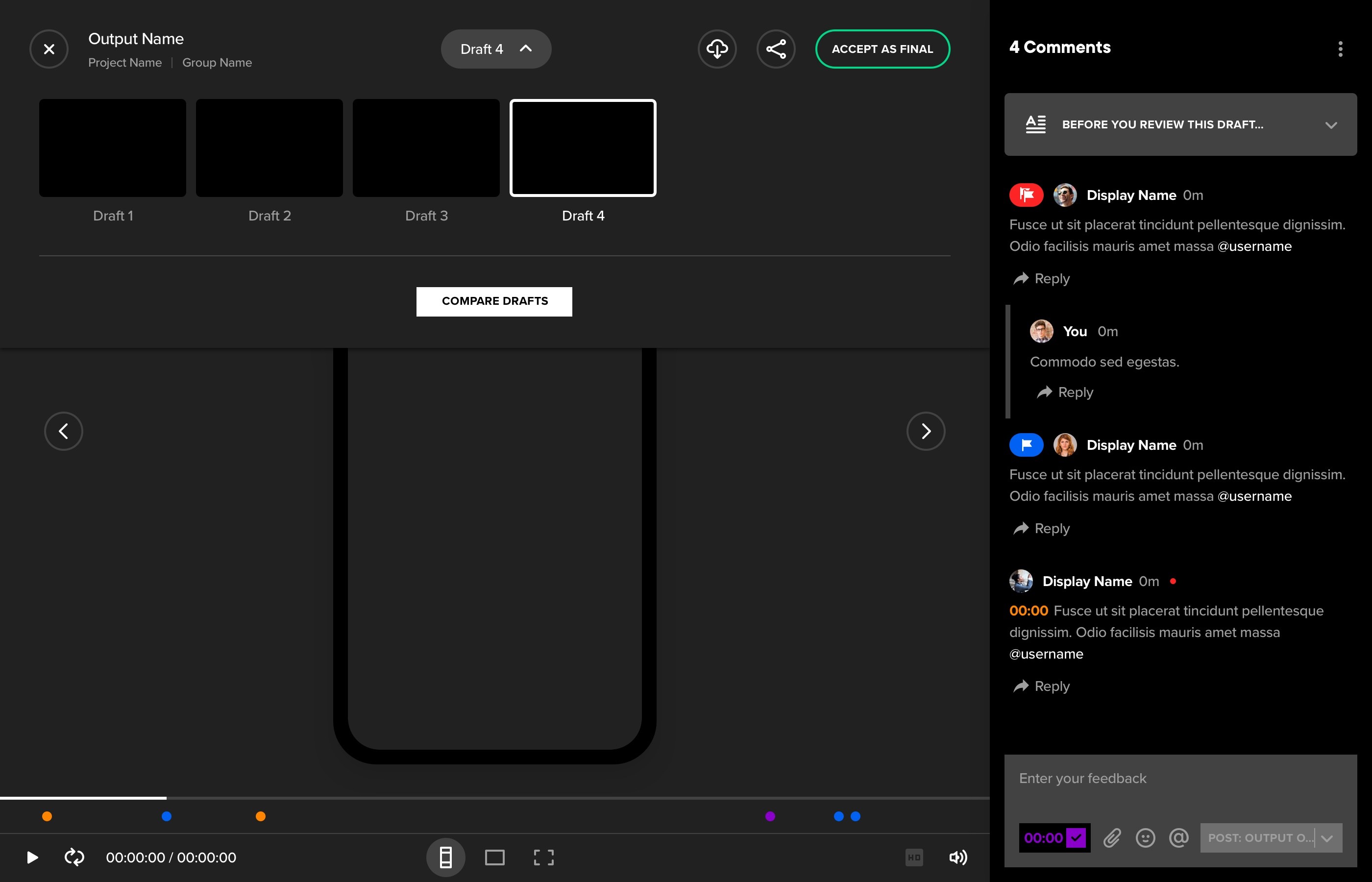Mute audio with the speaker icon

click(x=957, y=857)
